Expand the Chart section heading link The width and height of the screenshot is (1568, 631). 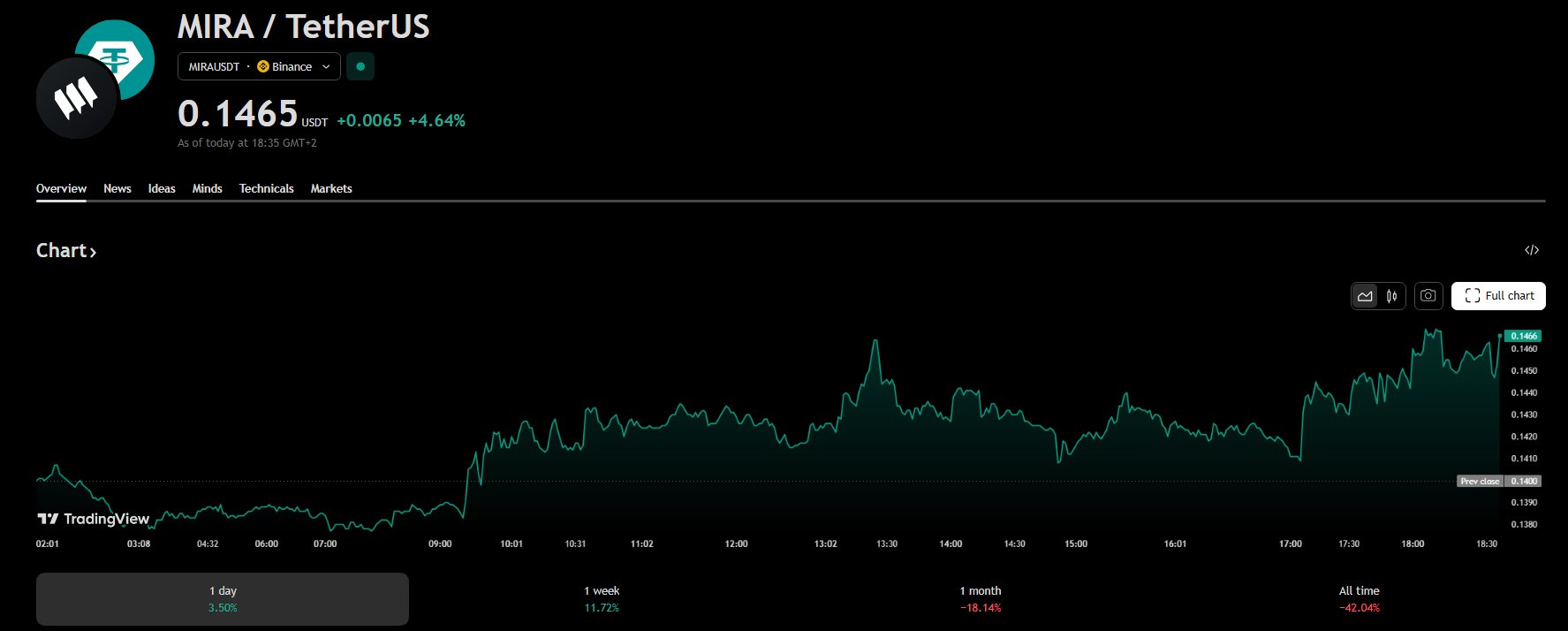66,251
